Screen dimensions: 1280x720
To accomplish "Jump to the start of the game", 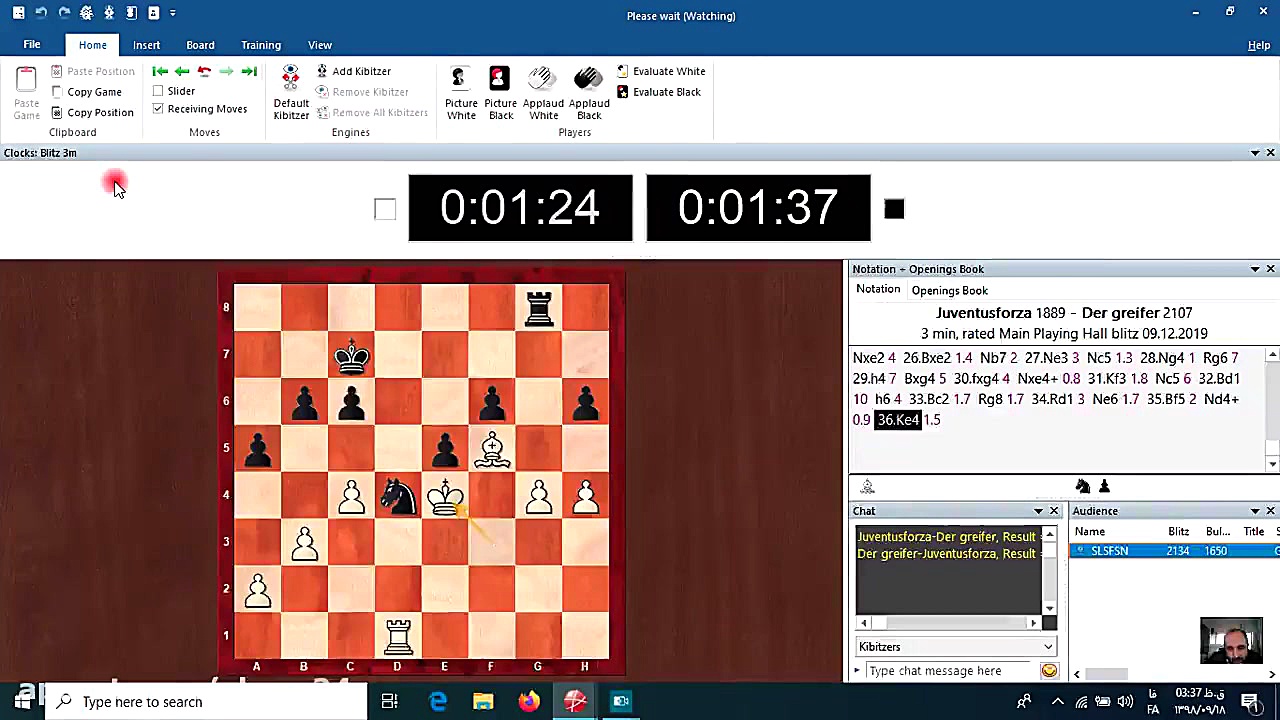I will click(160, 71).
